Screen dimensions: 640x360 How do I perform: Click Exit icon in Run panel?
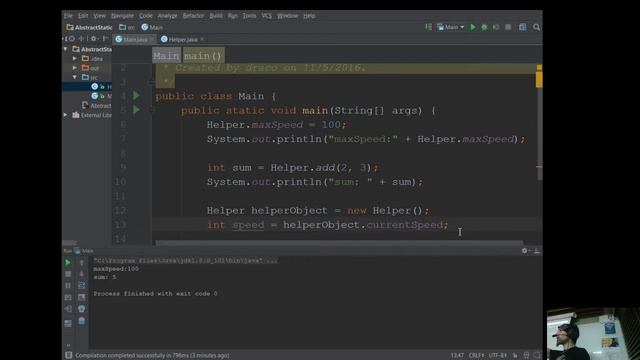click(68, 309)
